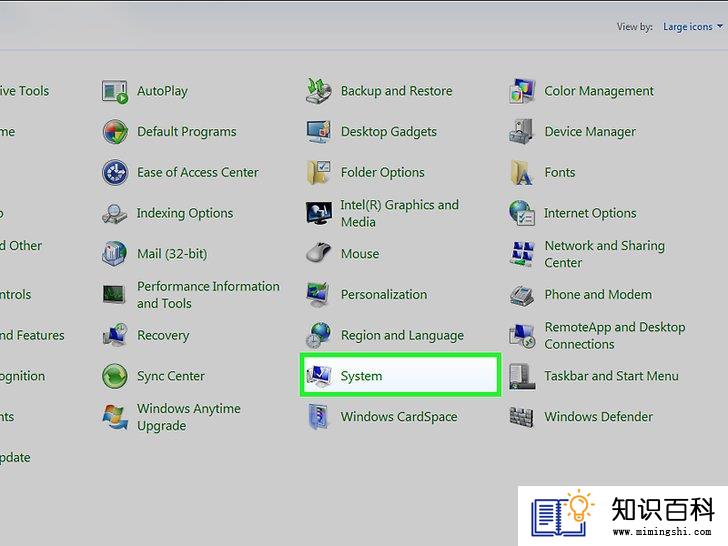Click the Phone and Modem link

coord(598,295)
